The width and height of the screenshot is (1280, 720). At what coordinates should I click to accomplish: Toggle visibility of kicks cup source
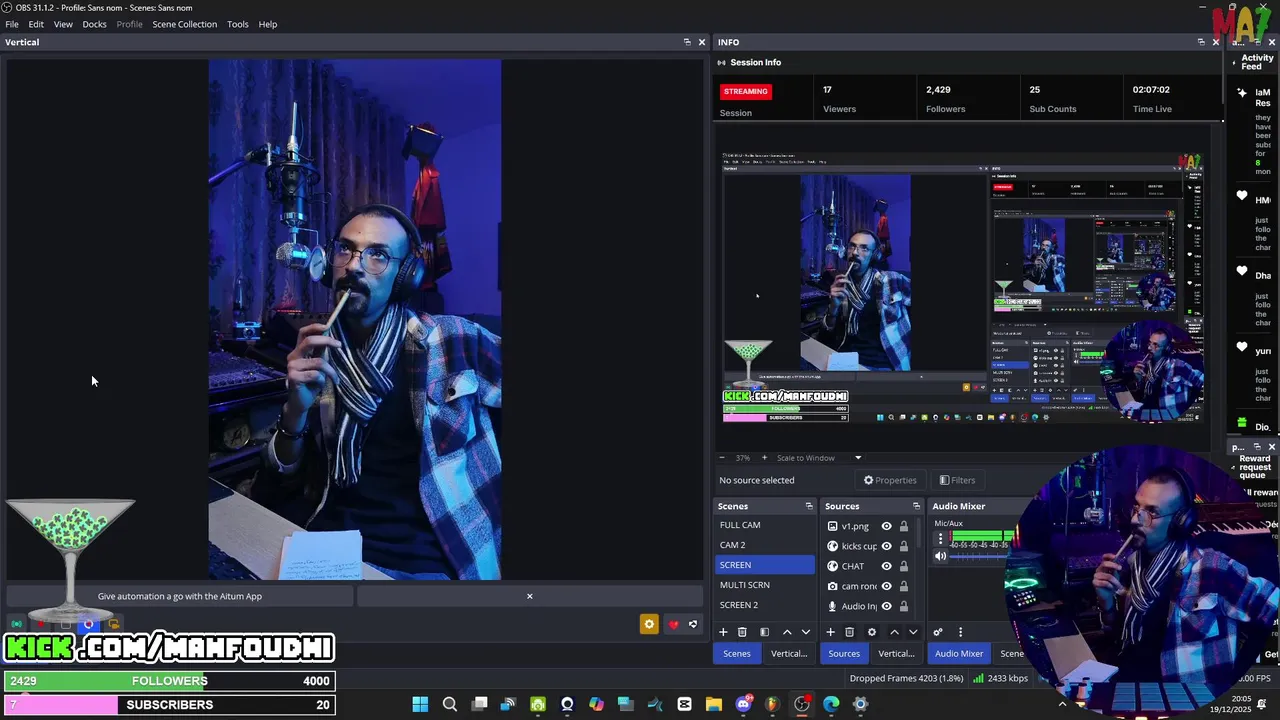[886, 546]
